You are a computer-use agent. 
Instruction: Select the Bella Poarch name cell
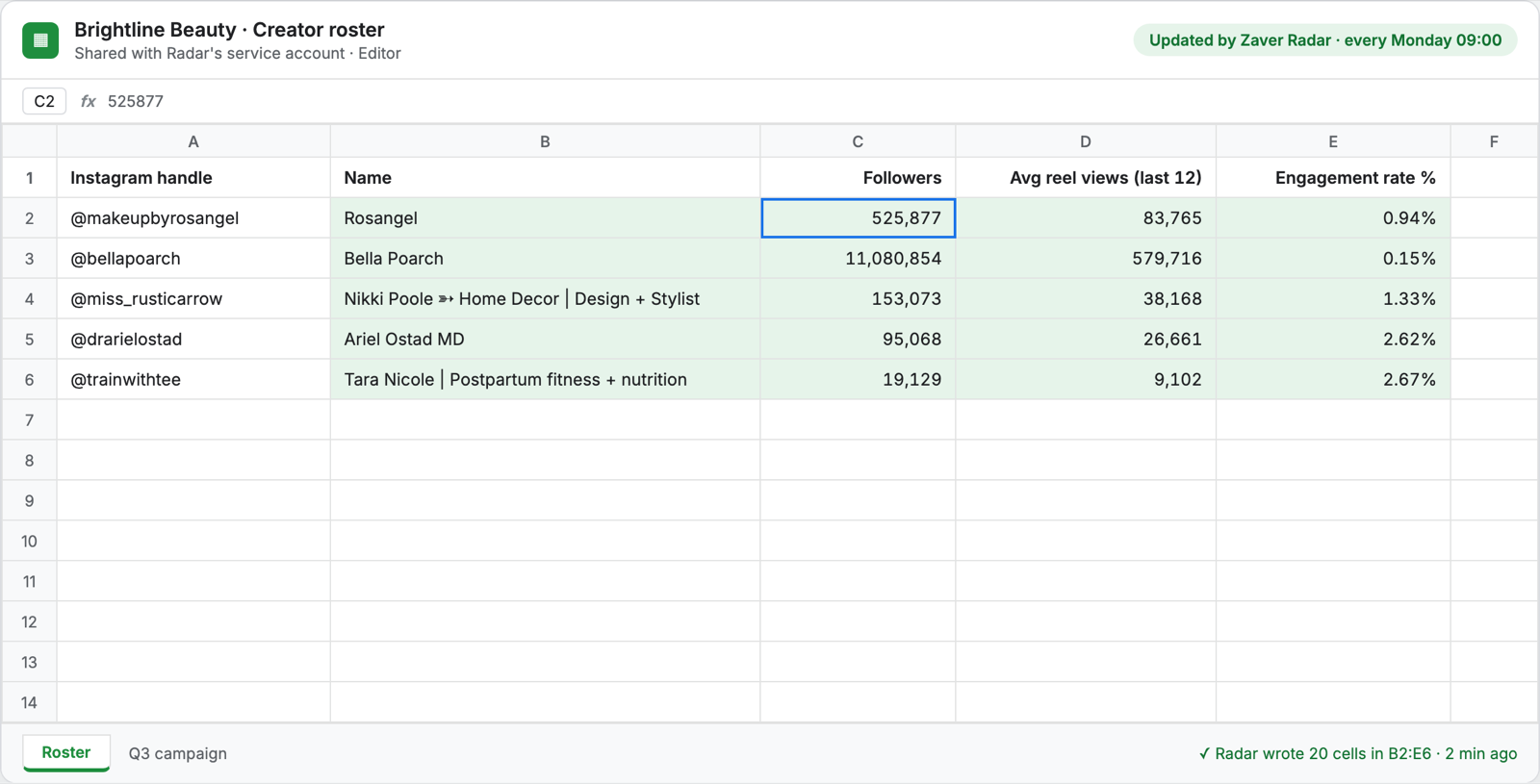(545, 259)
